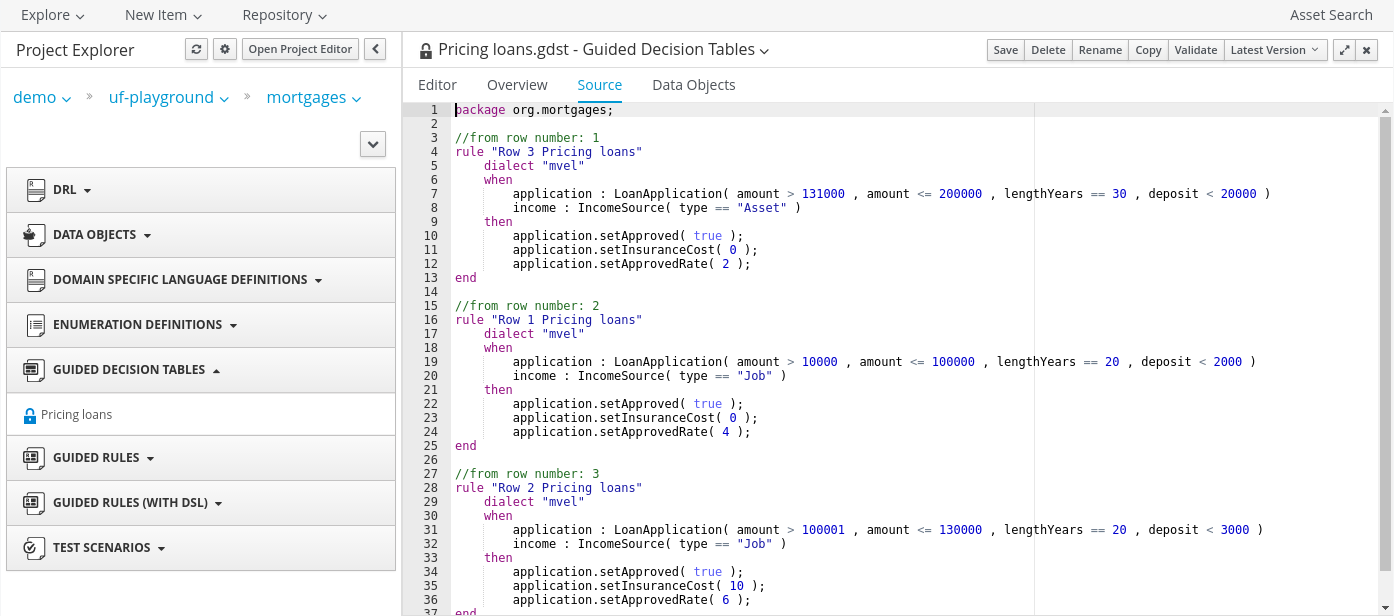Click the Delete button
Image resolution: width=1394 pixels, height=616 pixels.
[x=1048, y=50]
